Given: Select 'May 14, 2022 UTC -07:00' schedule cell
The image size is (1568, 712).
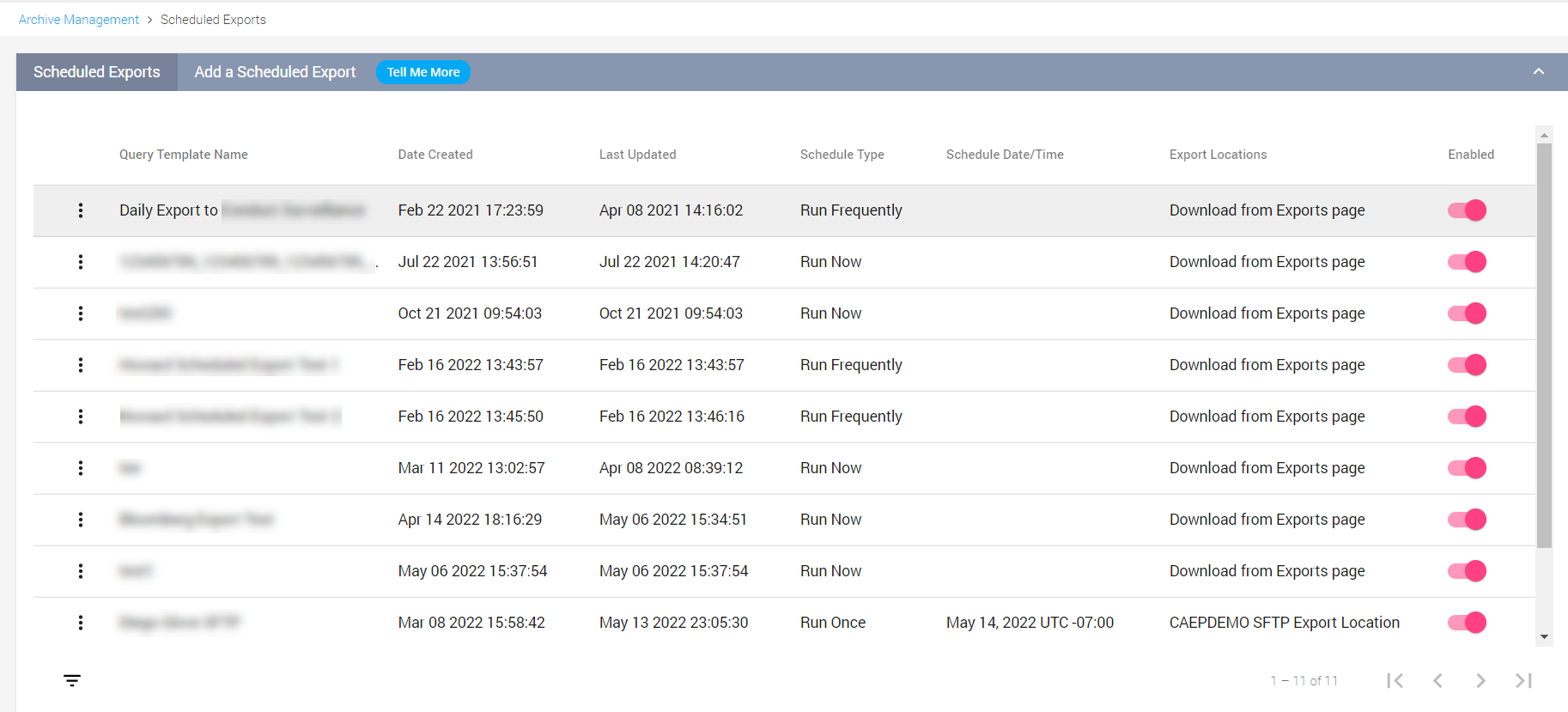Looking at the screenshot, I should (x=1030, y=623).
